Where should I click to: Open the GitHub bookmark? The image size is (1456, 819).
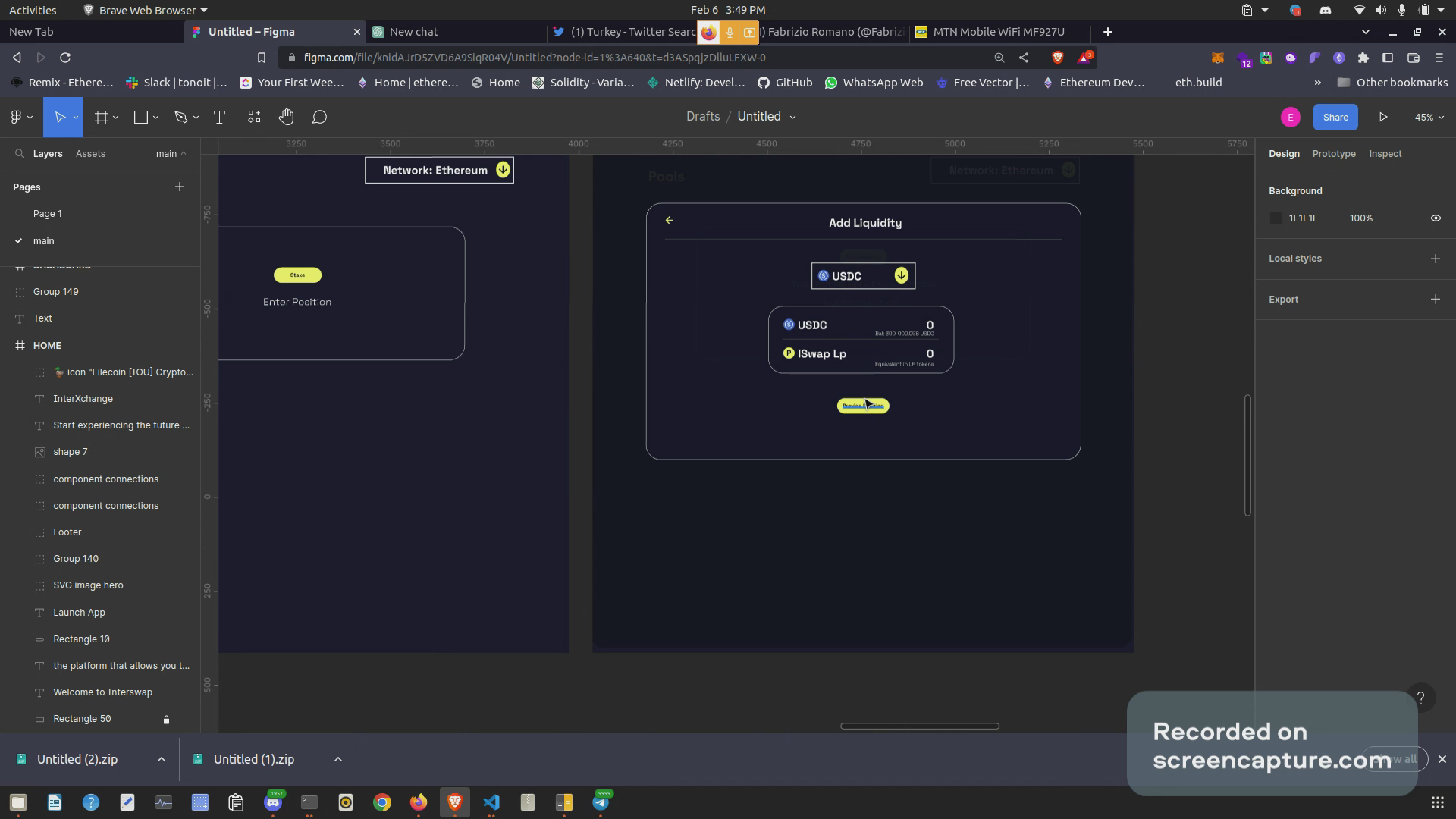point(785,83)
